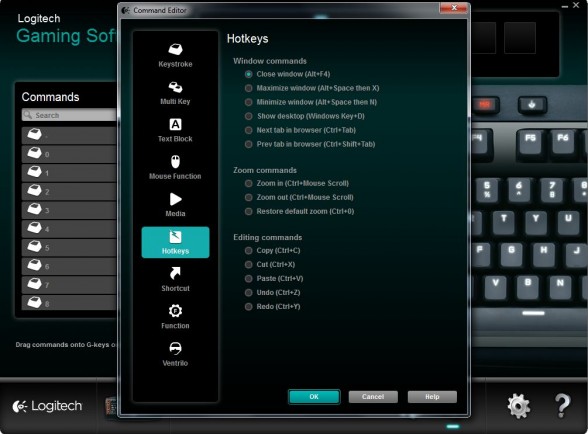Open Help from the Command Editor
The width and height of the screenshot is (588, 434).
(432, 397)
